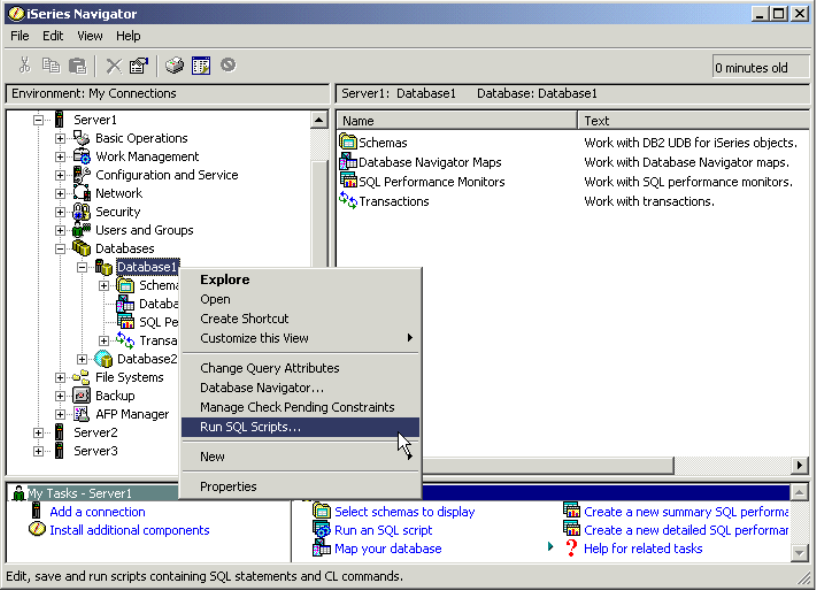Choose Explore from the context menu
Viewport: 816px width, 590px height.
(300, 279)
